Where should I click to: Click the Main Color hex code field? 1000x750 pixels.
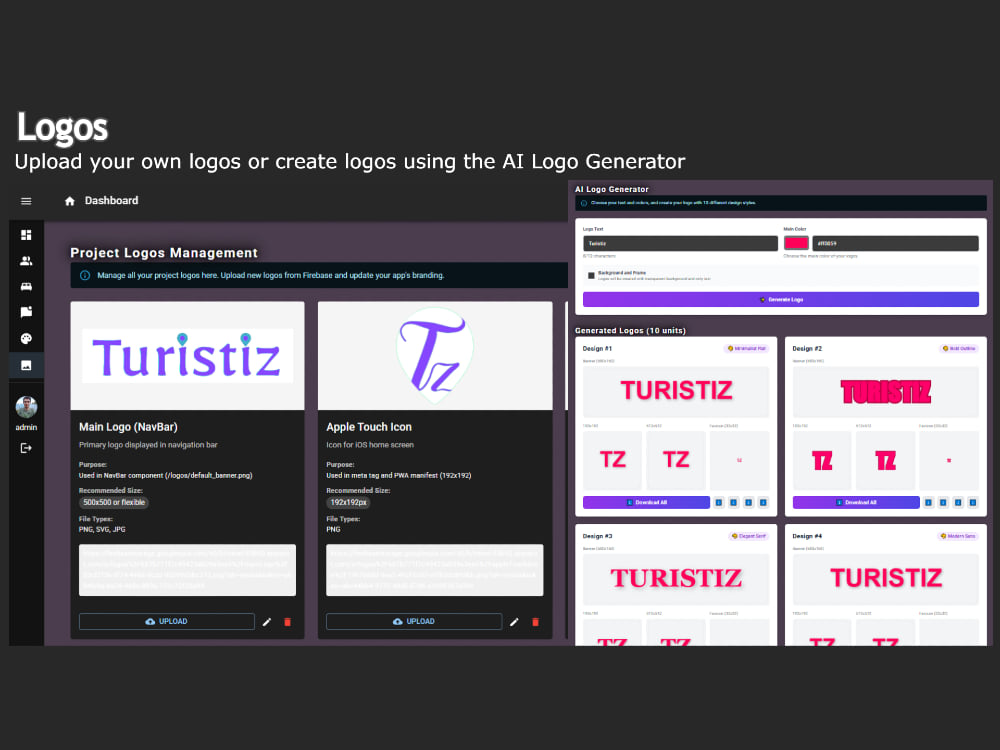click(895, 244)
